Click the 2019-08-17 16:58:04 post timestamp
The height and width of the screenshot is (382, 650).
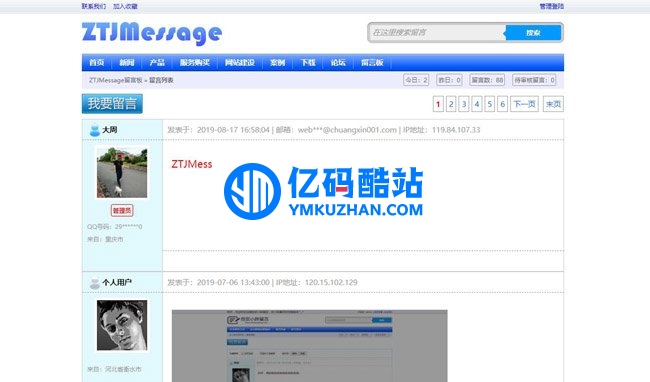coord(233,130)
